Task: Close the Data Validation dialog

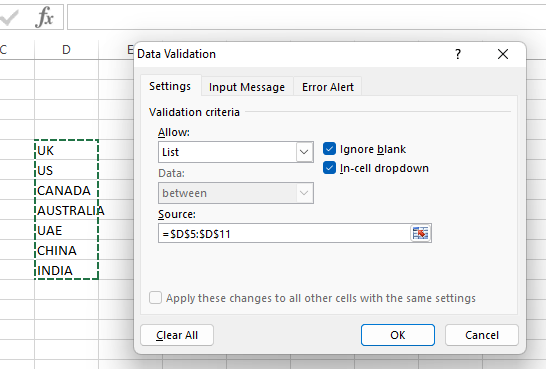Action: [503, 54]
